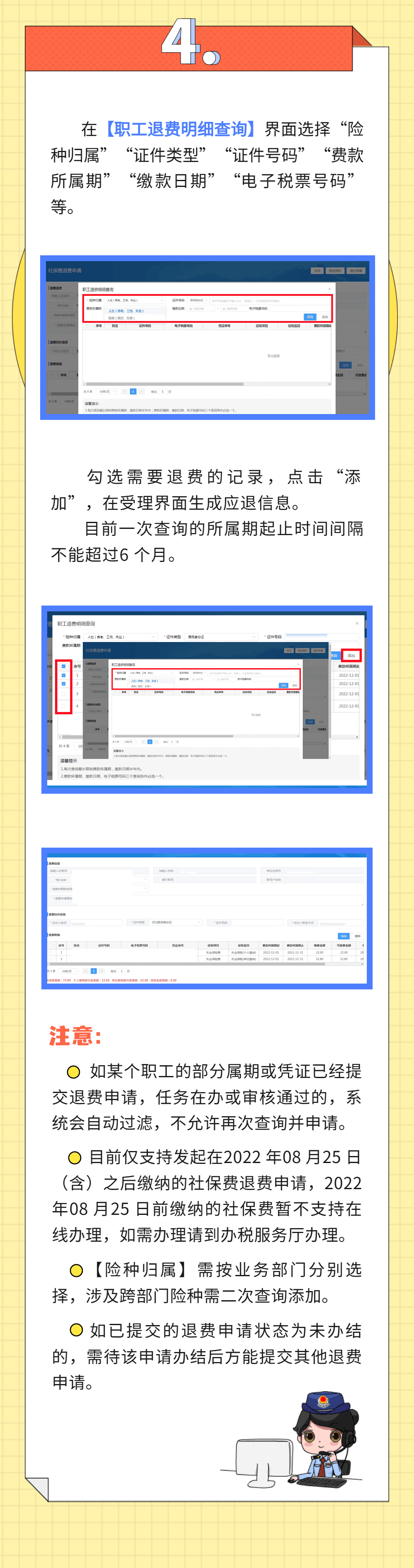This screenshot has width=414, height=1568.
Task: Check the checkbox for row 3
Action: [x=64, y=694]
